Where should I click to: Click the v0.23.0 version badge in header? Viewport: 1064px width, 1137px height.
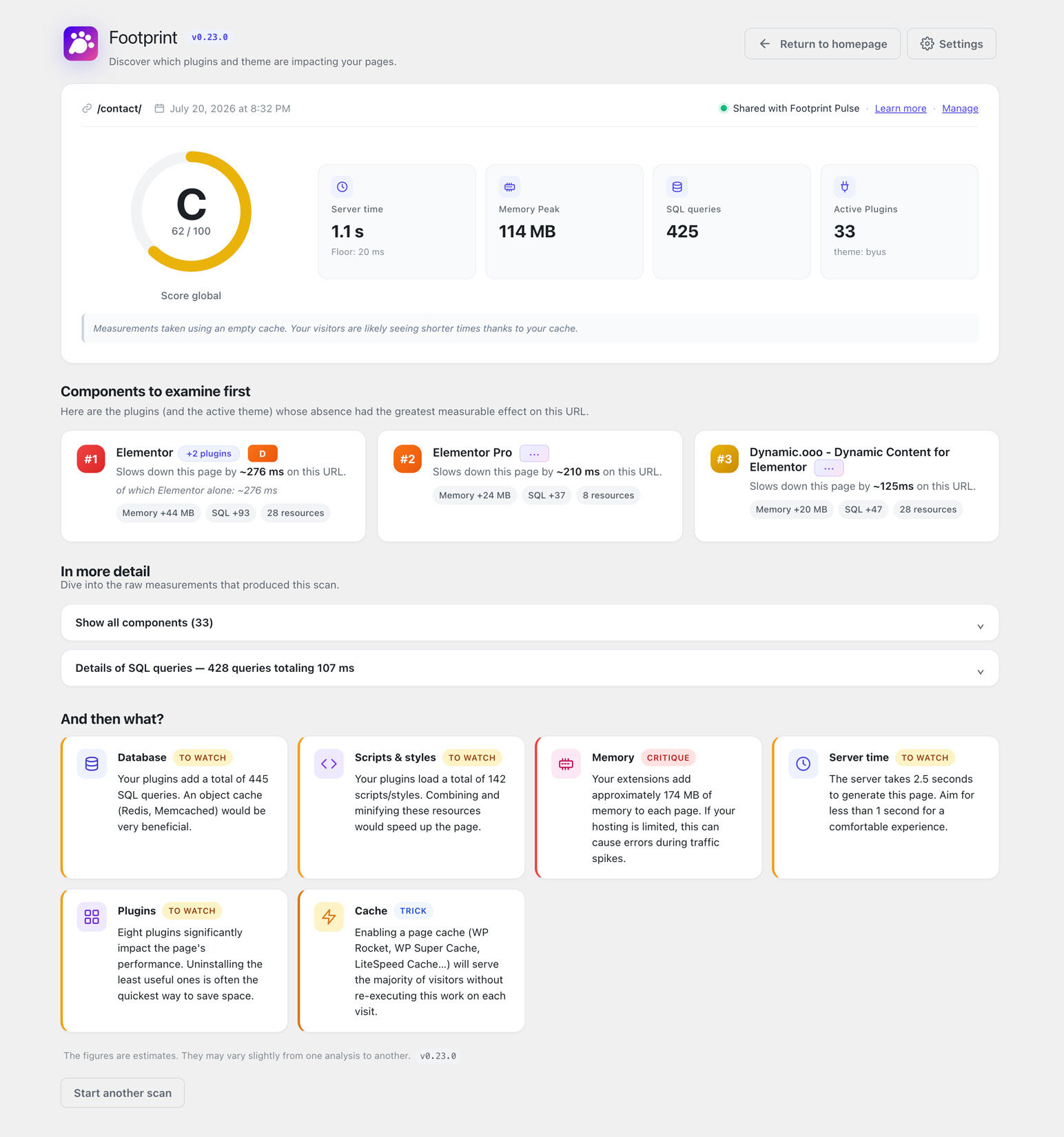(x=209, y=37)
